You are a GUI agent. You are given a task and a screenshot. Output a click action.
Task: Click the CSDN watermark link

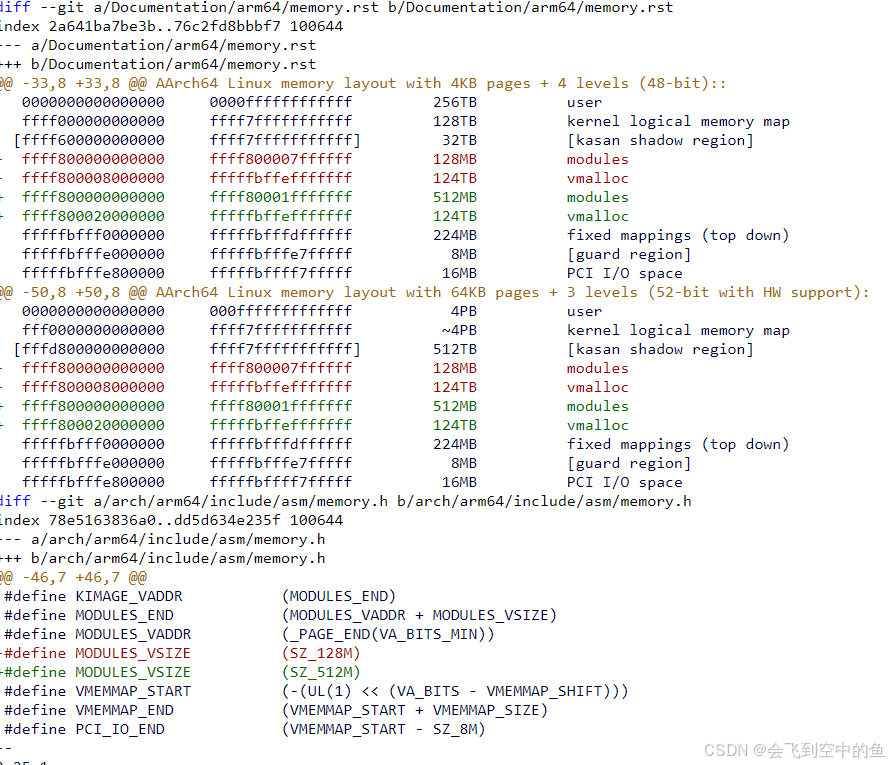pyautogui.click(x=790, y=749)
